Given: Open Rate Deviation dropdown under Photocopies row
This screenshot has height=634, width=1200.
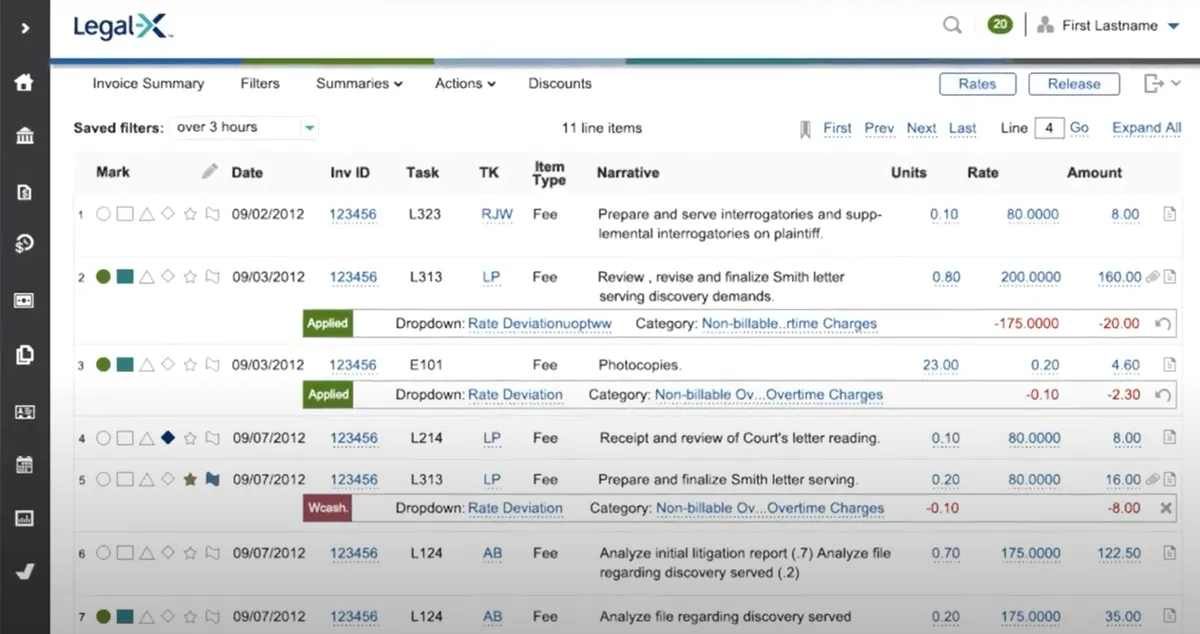Looking at the screenshot, I should pos(515,395).
